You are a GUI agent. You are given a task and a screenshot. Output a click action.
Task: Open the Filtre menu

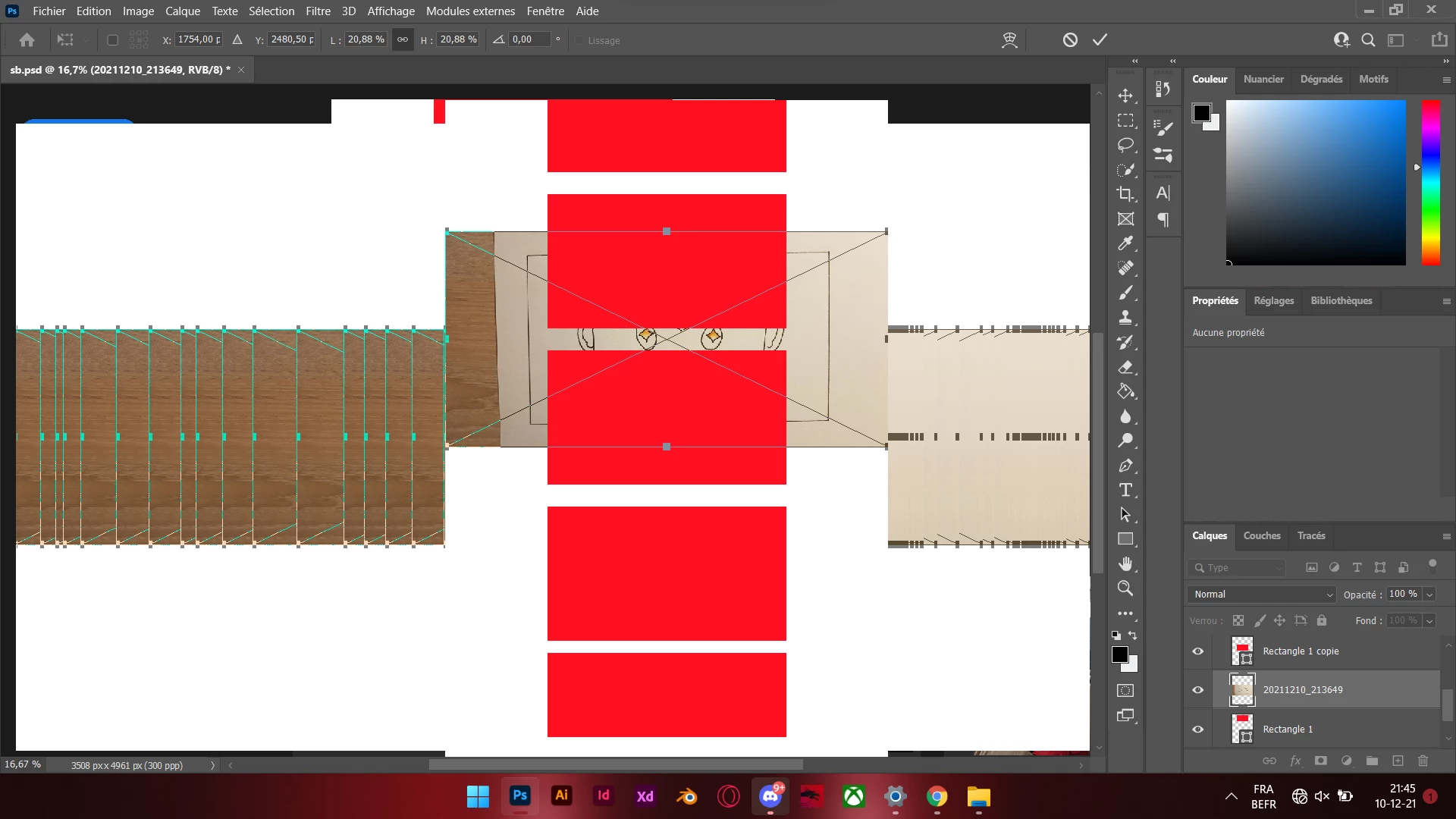pyautogui.click(x=318, y=11)
